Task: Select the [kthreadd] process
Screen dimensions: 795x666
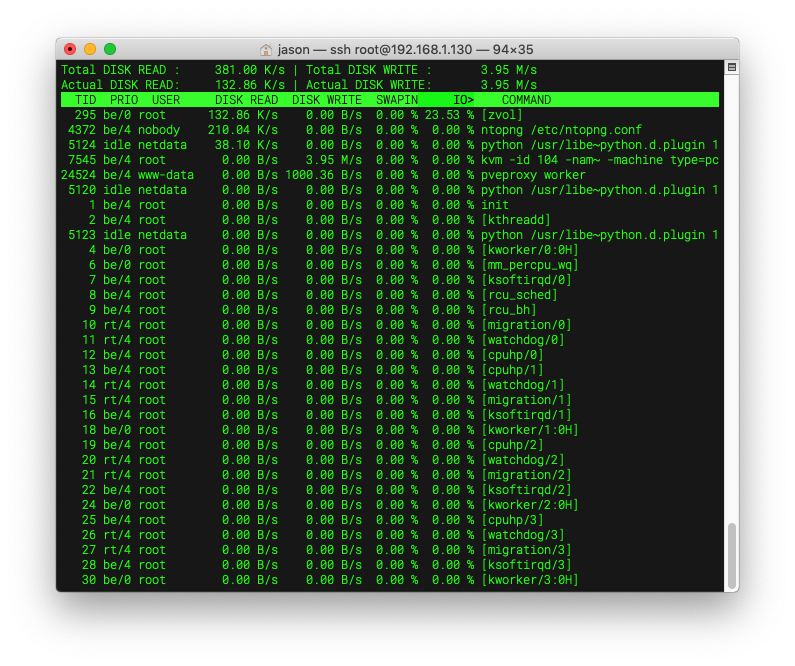Action: [516, 220]
